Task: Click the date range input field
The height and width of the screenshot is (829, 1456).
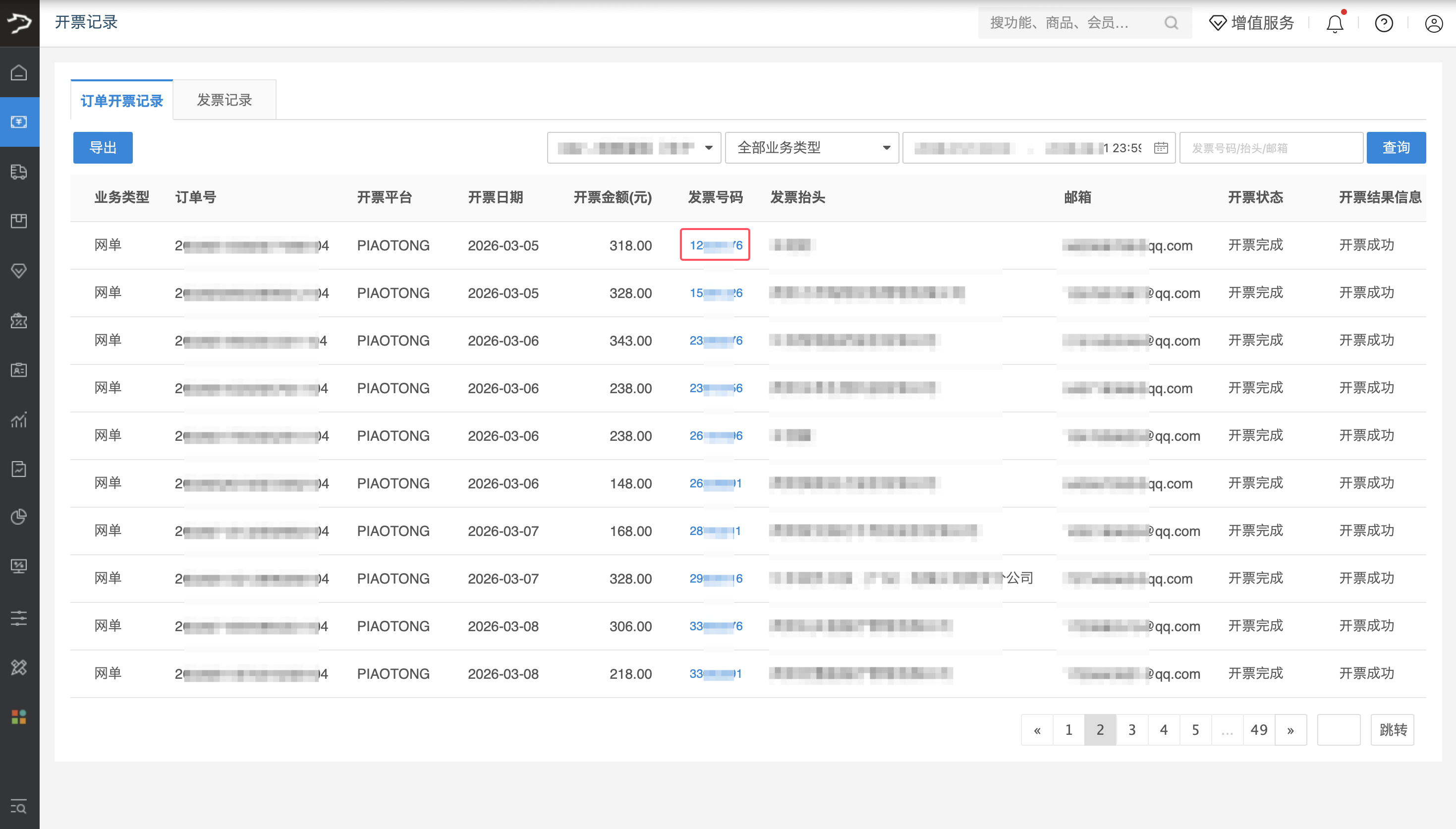Action: pyautogui.click(x=1039, y=147)
